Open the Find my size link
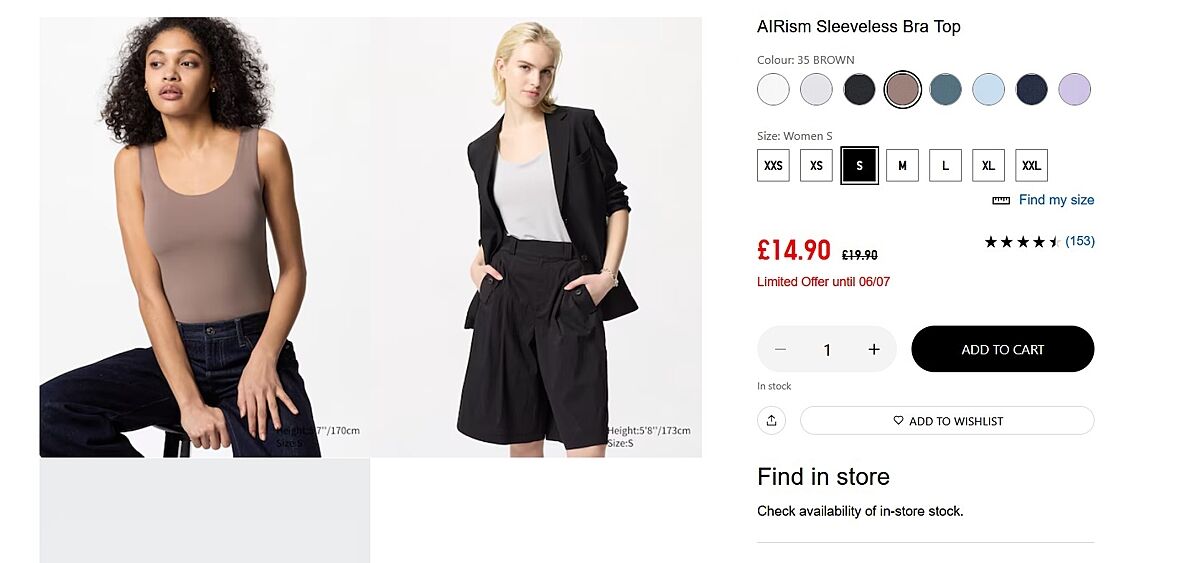This screenshot has width=1200, height=563. [1056, 200]
